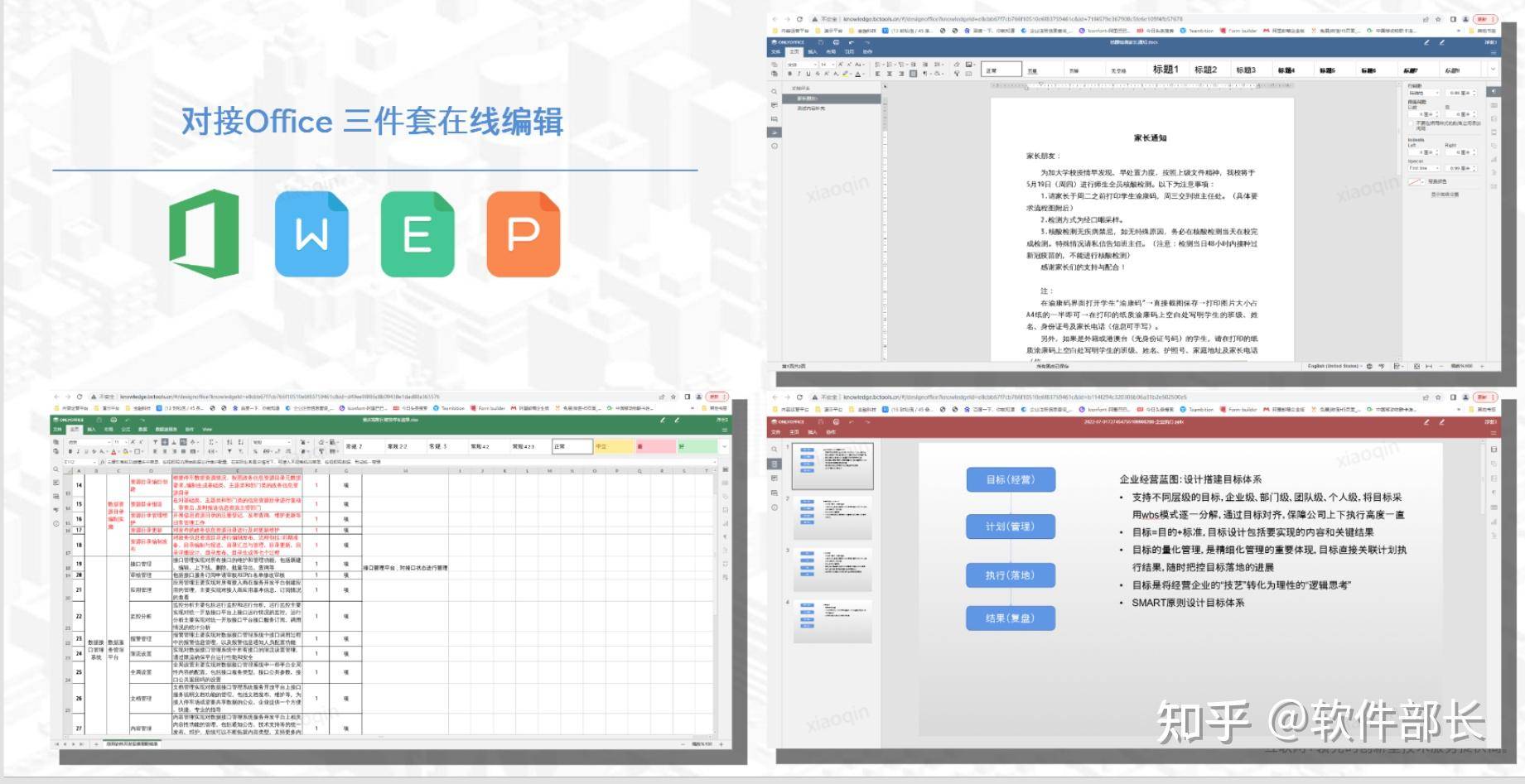Select slide 3 thumbnail in presentation panel
The image size is (1525, 784).
(x=832, y=570)
